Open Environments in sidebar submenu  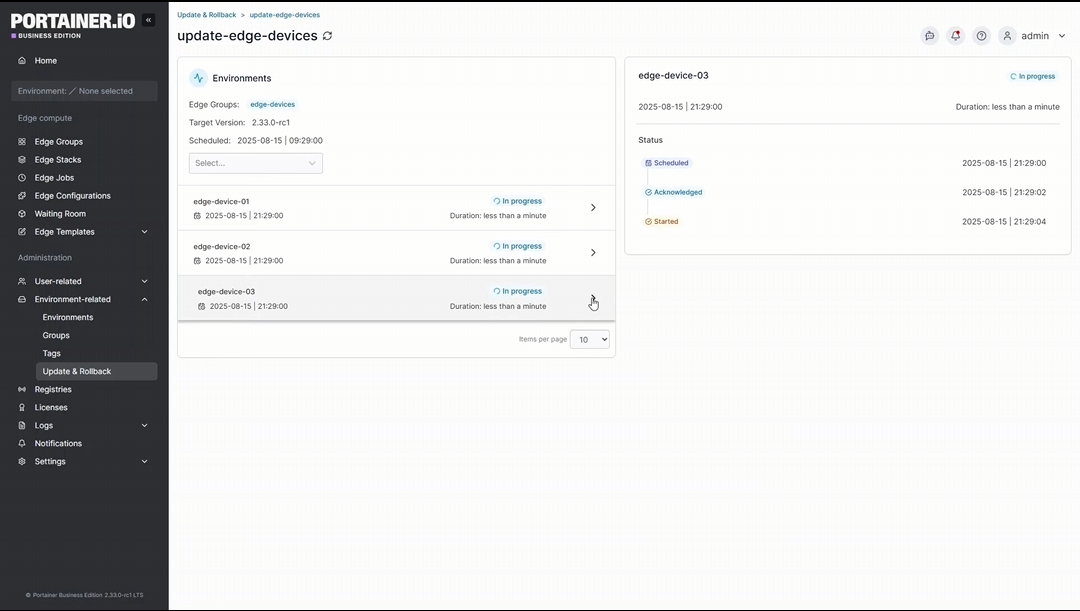[x=68, y=318]
